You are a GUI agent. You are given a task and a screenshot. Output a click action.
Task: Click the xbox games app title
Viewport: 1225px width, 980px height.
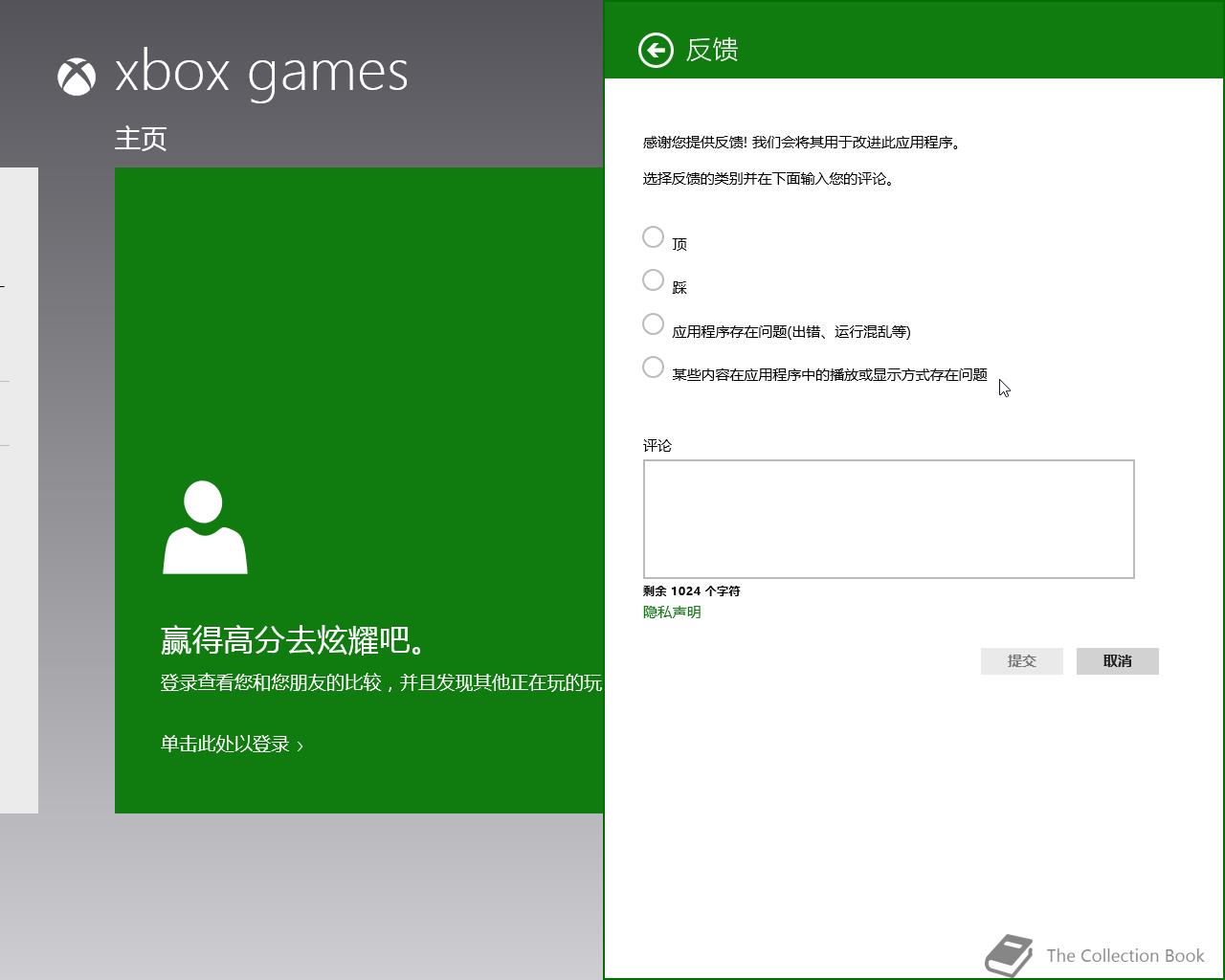261,74
